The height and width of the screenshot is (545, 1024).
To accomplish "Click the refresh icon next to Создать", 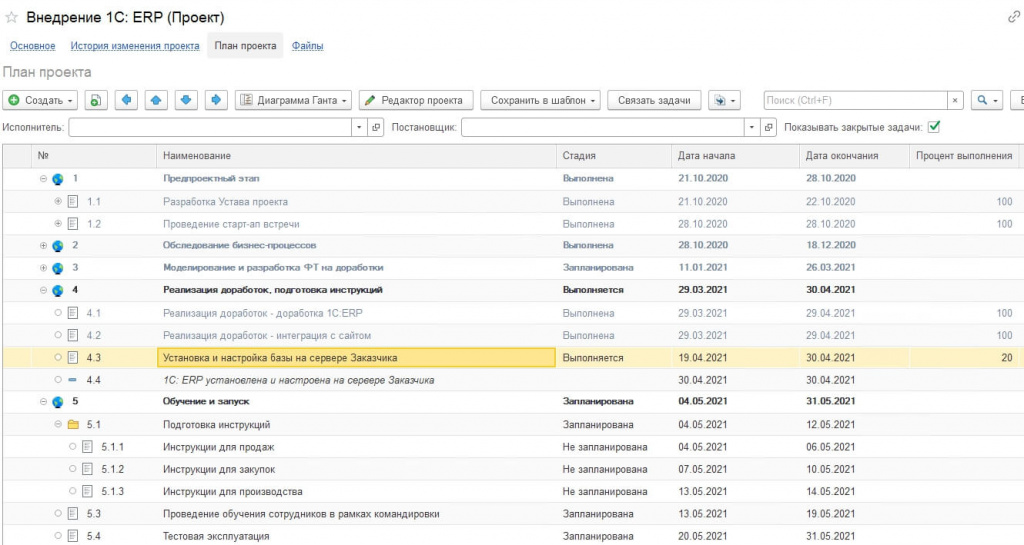I will pos(96,100).
